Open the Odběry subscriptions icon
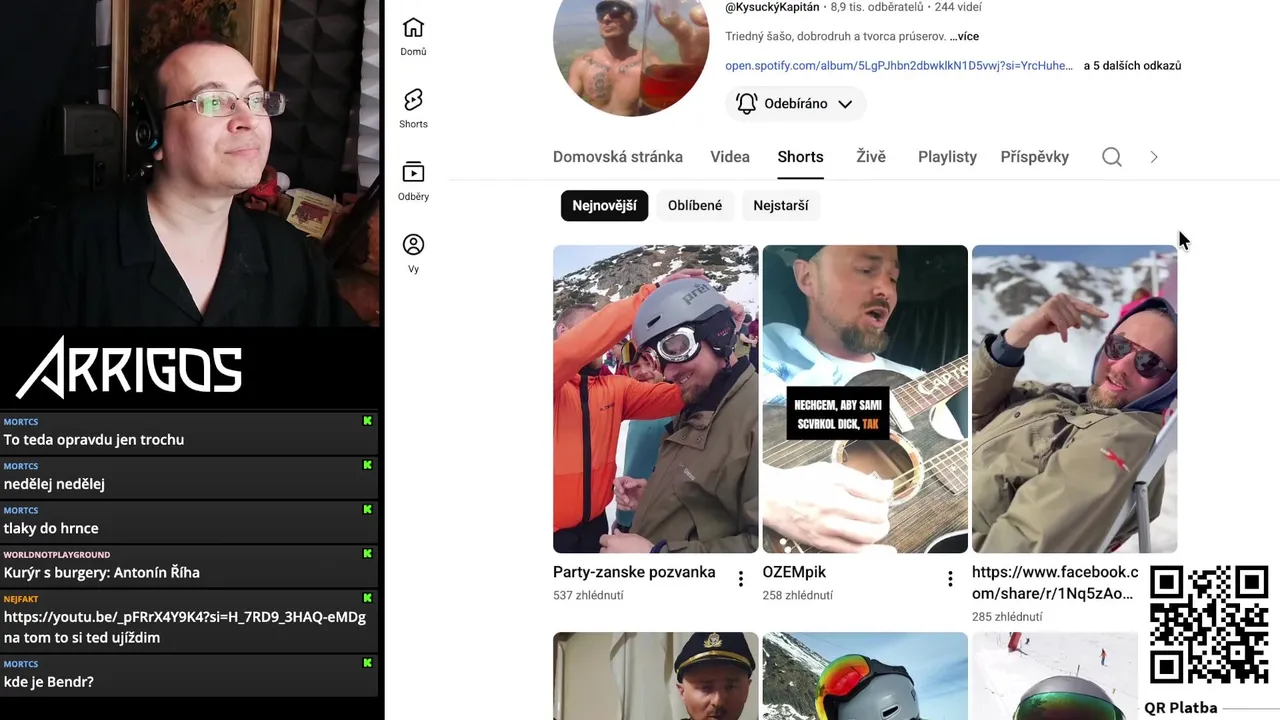 [413, 181]
